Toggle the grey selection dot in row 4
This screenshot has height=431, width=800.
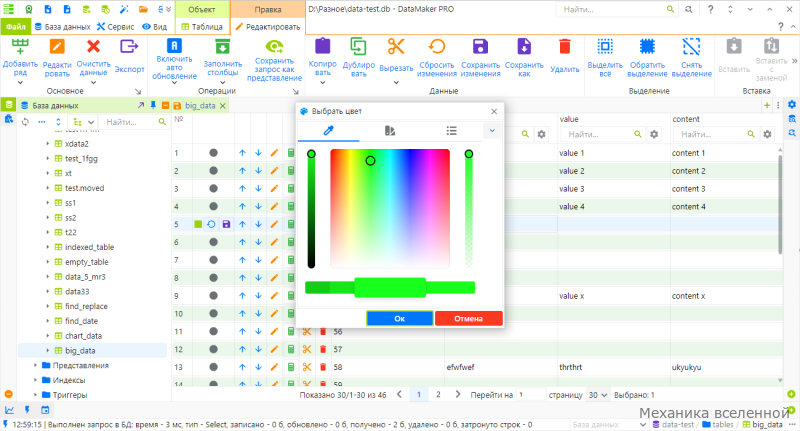pos(213,207)
